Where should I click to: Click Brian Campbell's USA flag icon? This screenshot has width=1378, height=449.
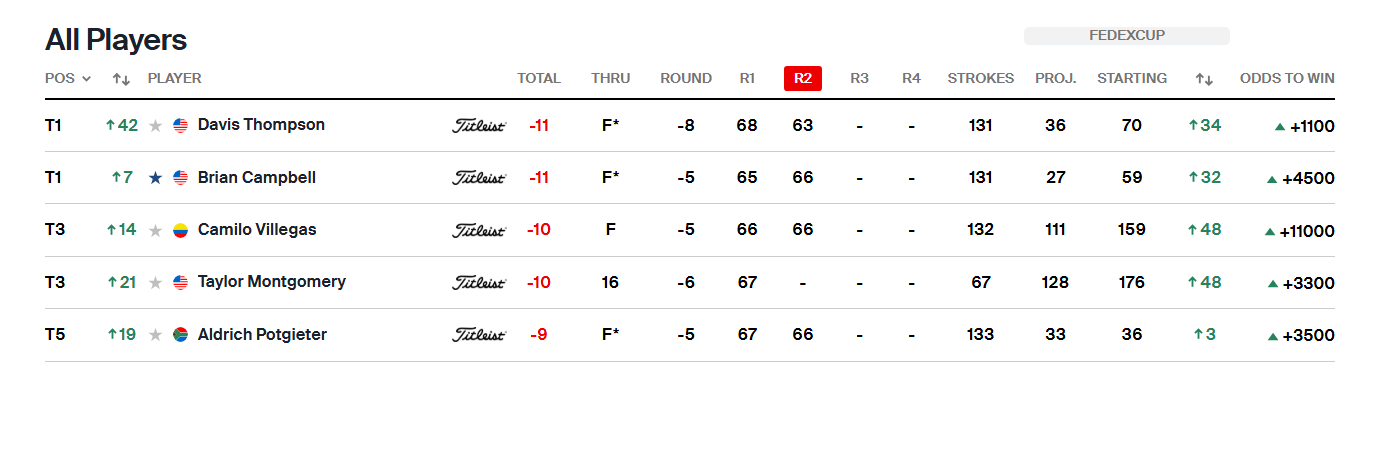click(x=180, y=178)
